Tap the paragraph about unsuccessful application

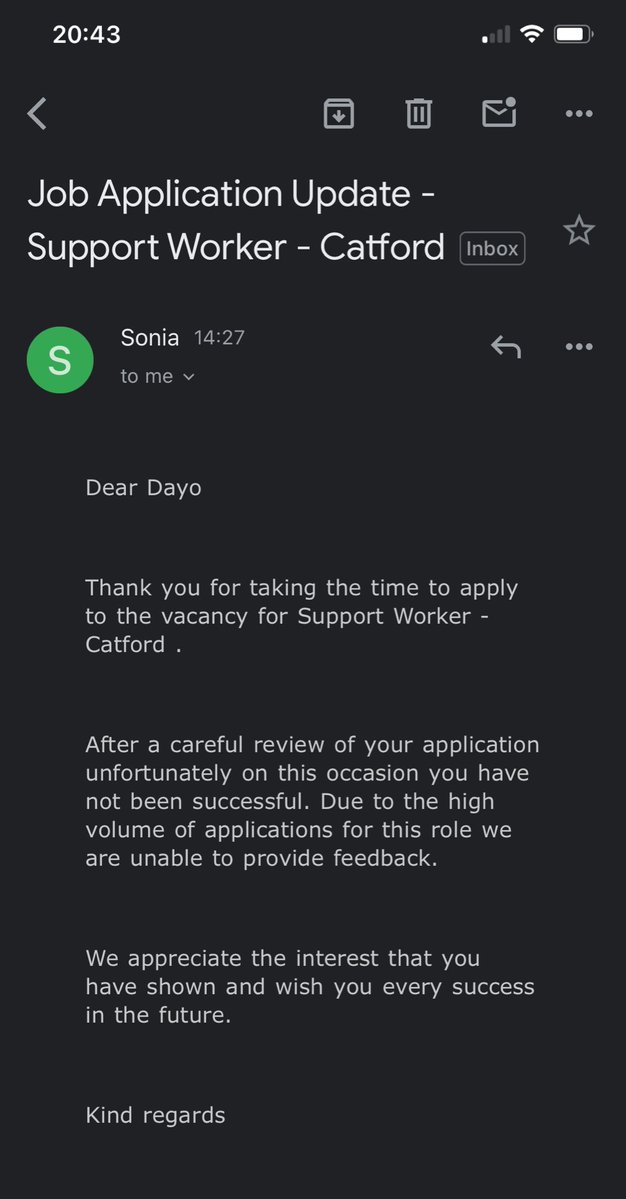tap(313, 801)
